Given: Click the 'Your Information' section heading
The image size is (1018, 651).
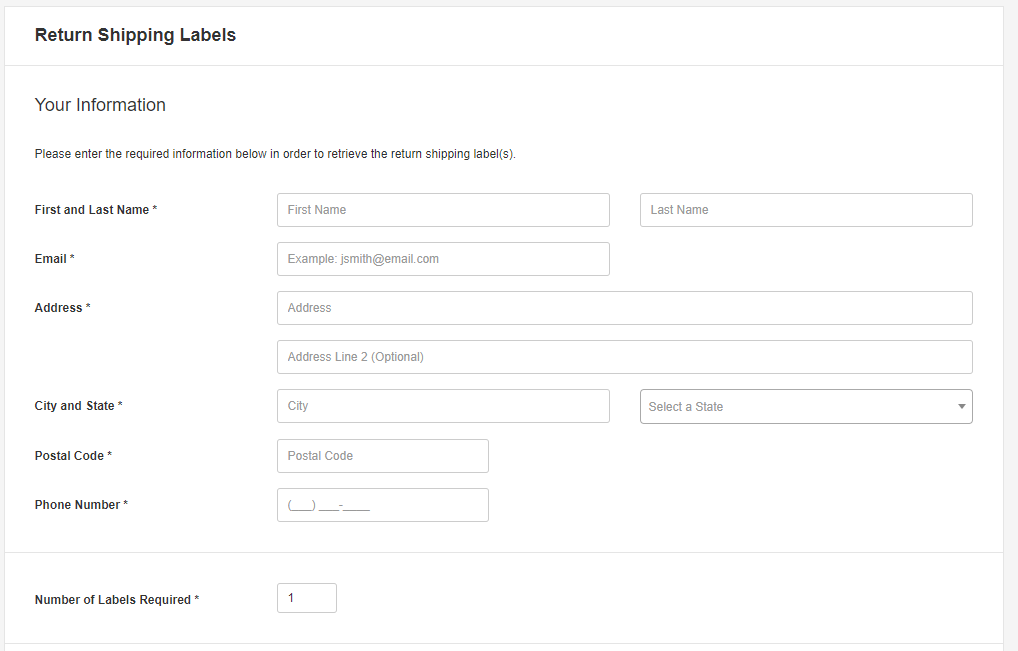Looking at the screenshot, I should (100, 105).
